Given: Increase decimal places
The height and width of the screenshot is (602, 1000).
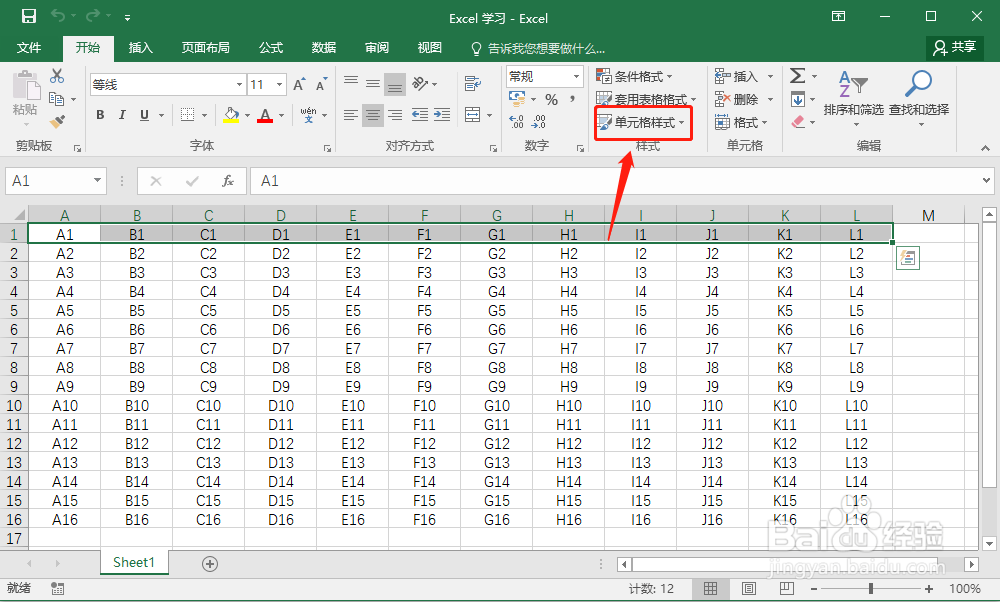Looking at the screenshot, I should [517, 121].
